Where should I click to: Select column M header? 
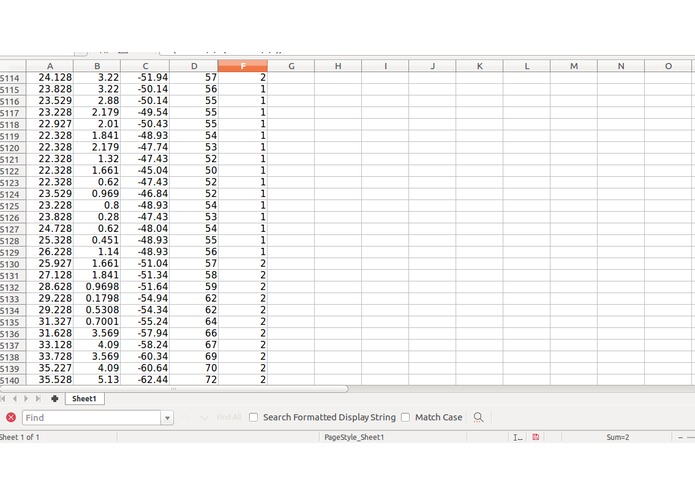pos(574,66)
